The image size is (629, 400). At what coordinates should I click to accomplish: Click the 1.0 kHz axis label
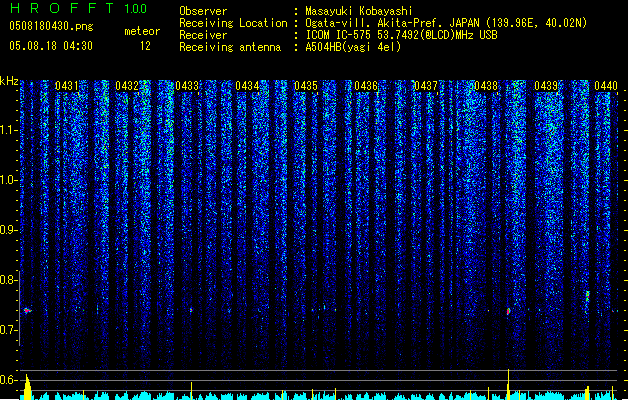click(x=8, y=180)
